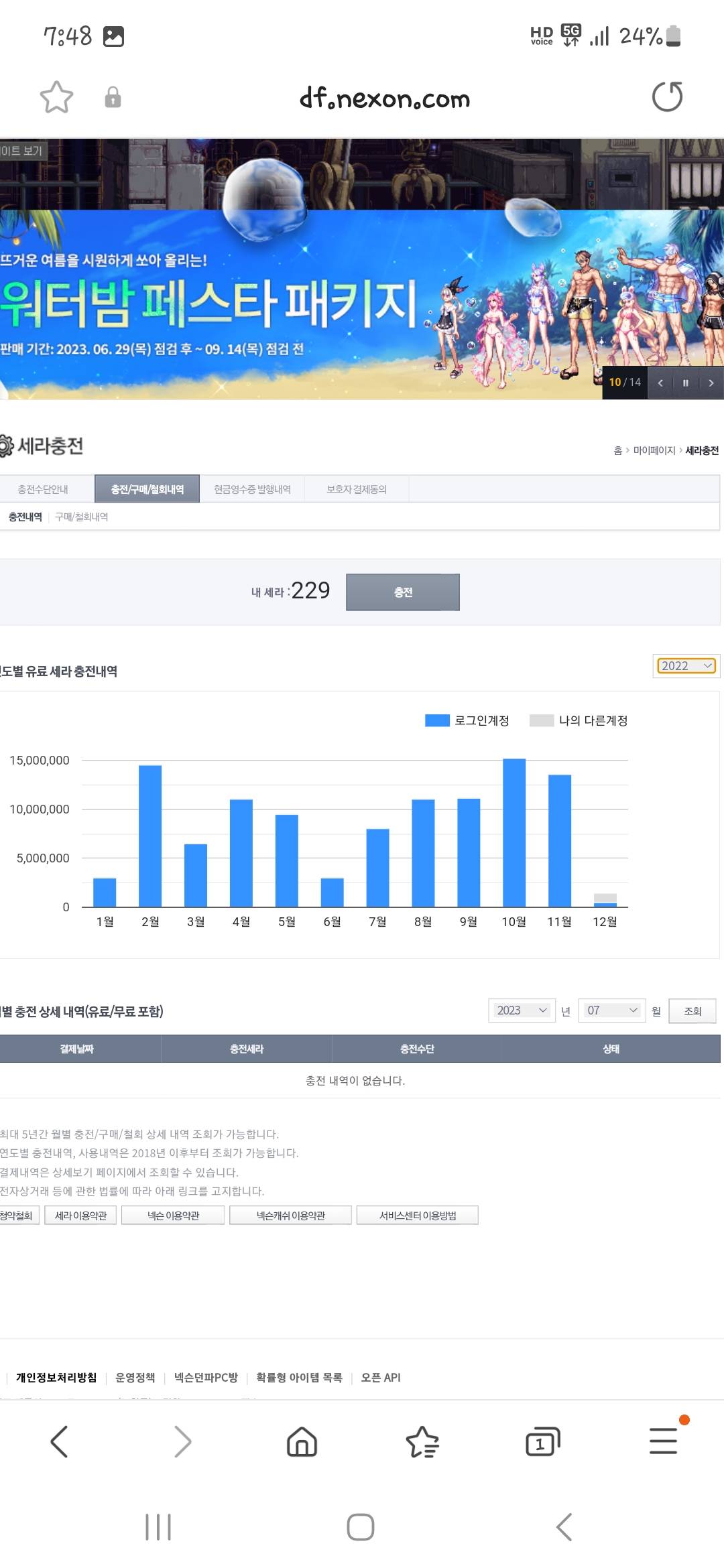Image resolution: width=724 pixels, height=1568 pixels.
Task: Tap browser forward arrow
Action: pos(182,1441)
